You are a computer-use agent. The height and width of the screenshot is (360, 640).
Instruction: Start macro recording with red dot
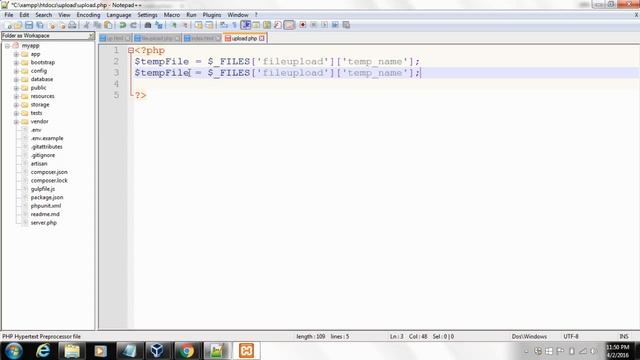point(302,25)
